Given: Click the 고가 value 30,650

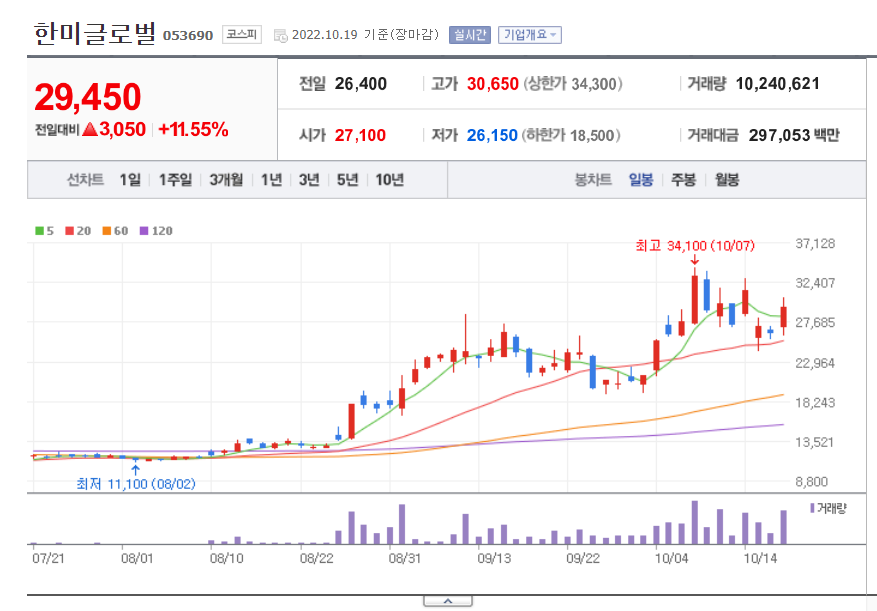Looking at the screenshot, I should click(x=493, y=84).
